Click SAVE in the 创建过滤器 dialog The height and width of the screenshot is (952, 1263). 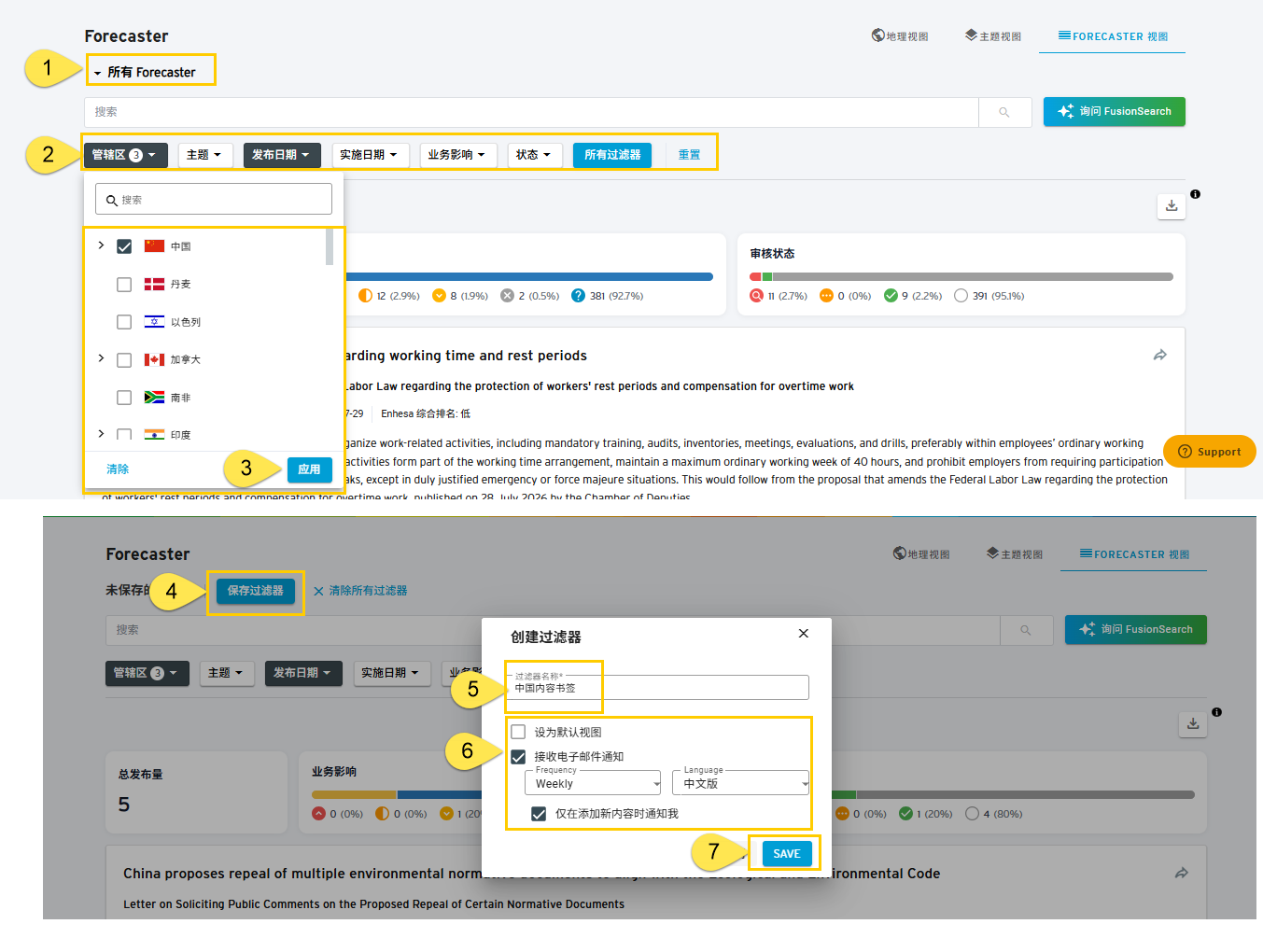click(x=787, y=853)
